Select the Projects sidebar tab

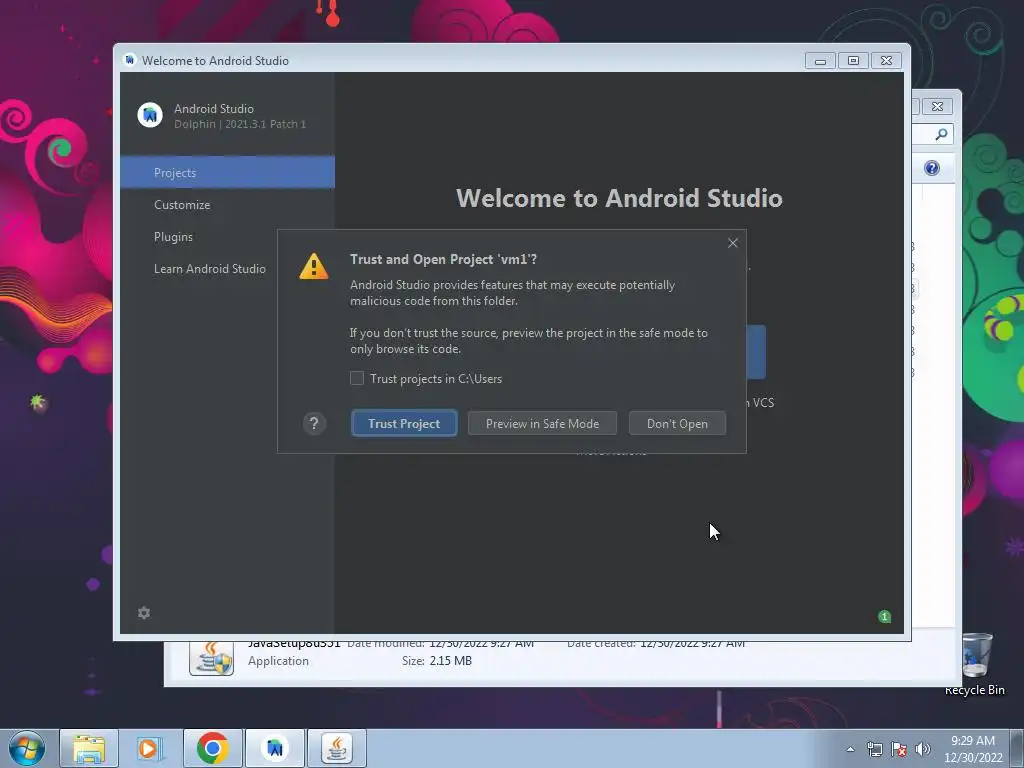coord(227,172)
